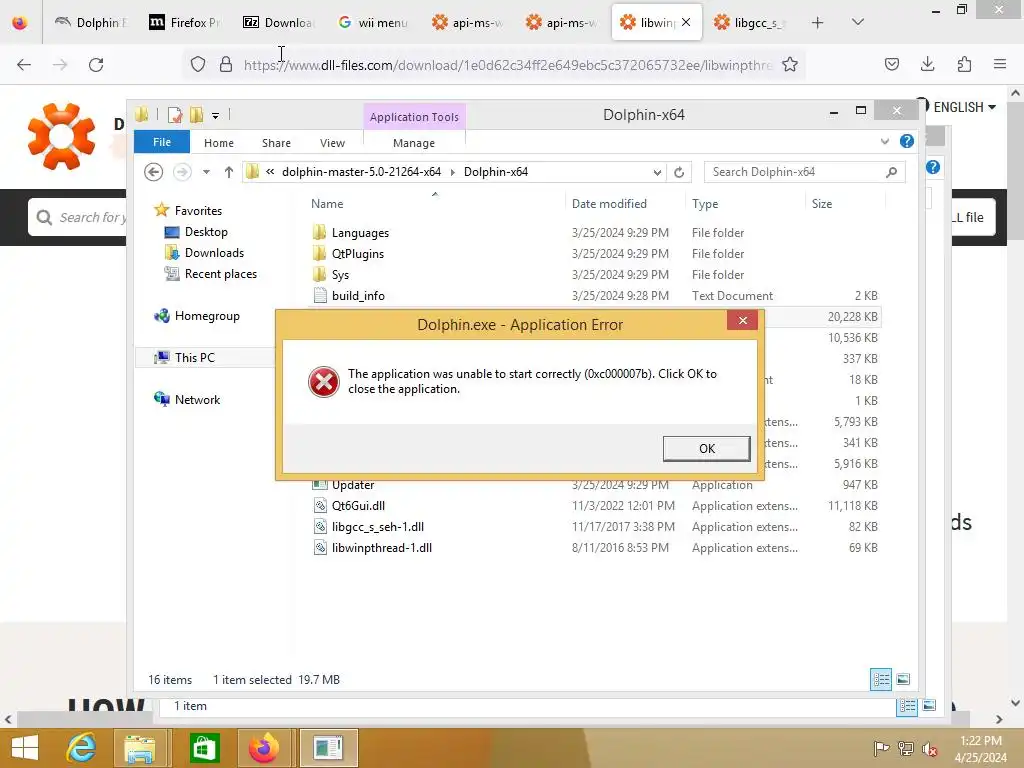Bookmark this page with star icon
The width and height of the screenshot is (1024, 768).
tap(790, 65)
